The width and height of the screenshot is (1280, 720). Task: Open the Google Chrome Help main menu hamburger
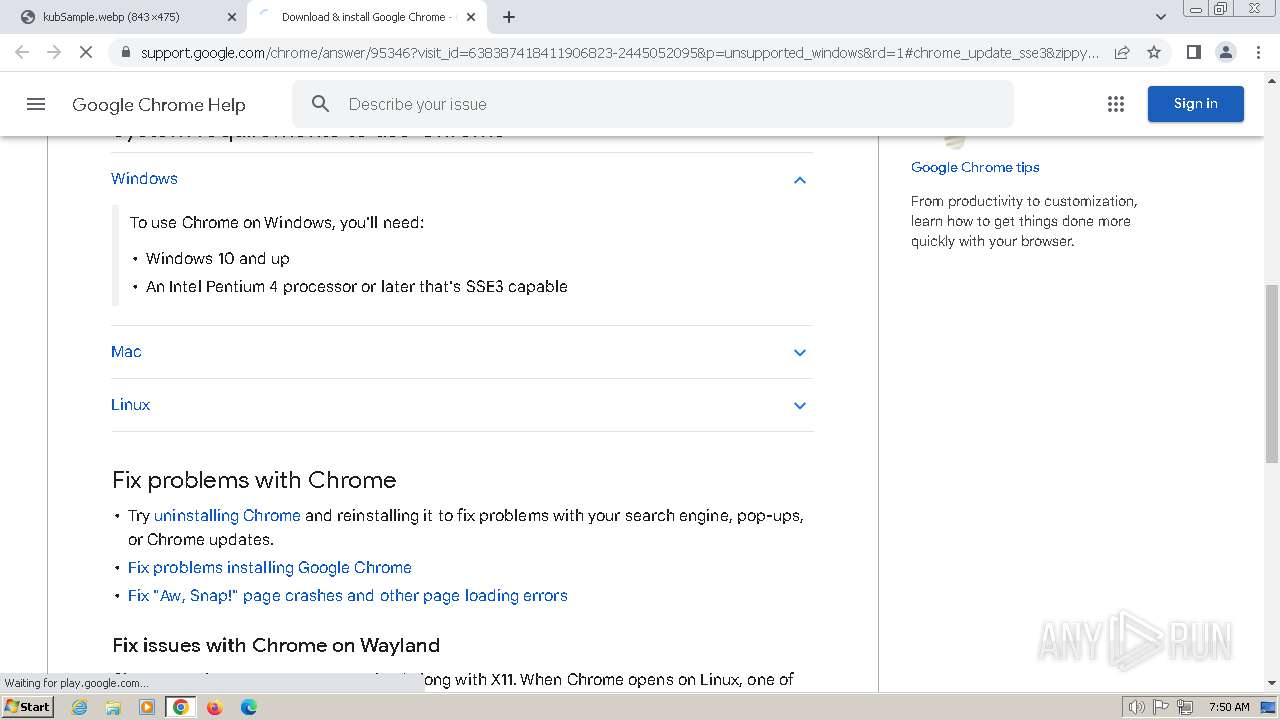[36, 104]
